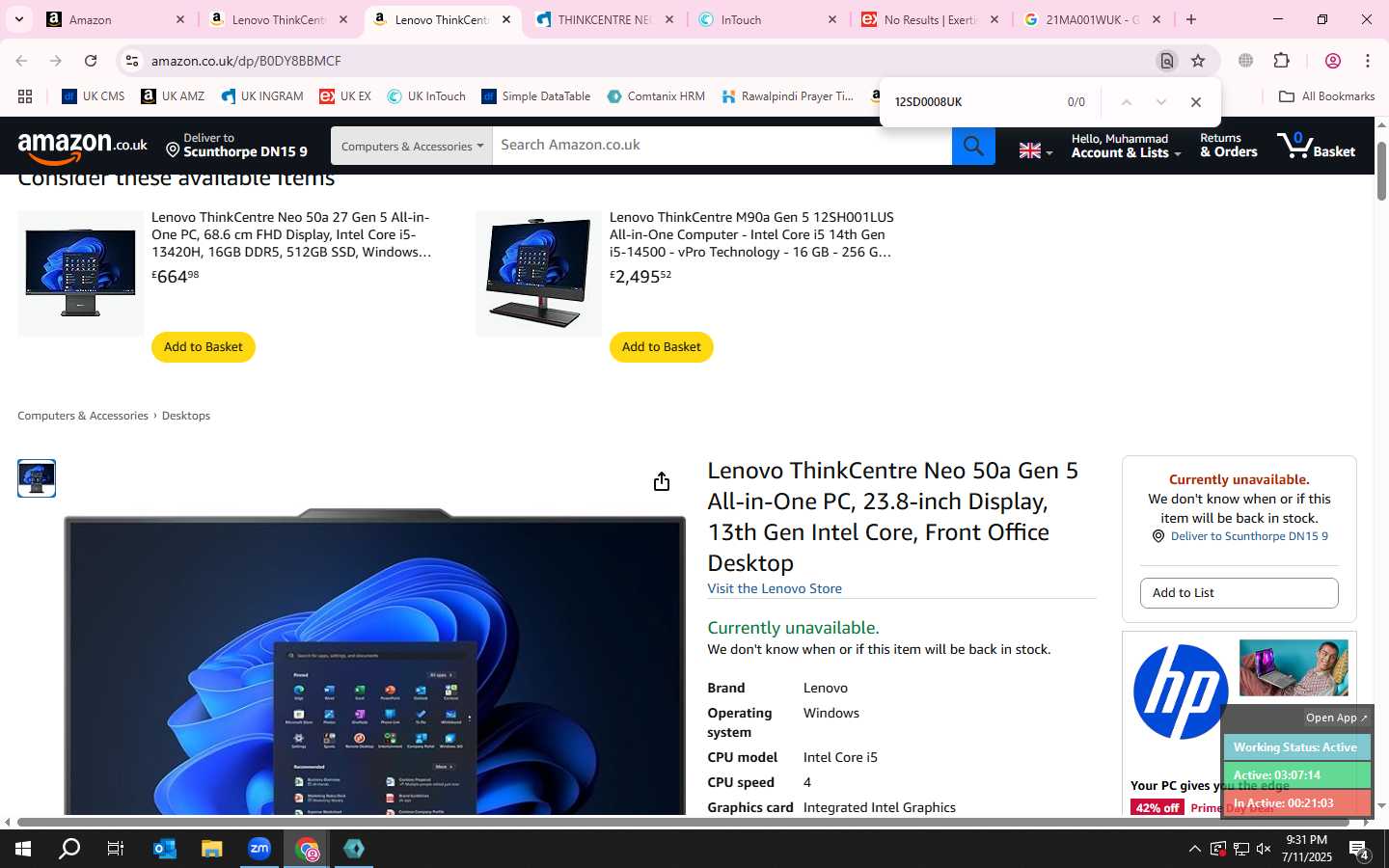
Task: Add ThinkCentre Neo 50a 27 to basket
Action: point(204,347)
